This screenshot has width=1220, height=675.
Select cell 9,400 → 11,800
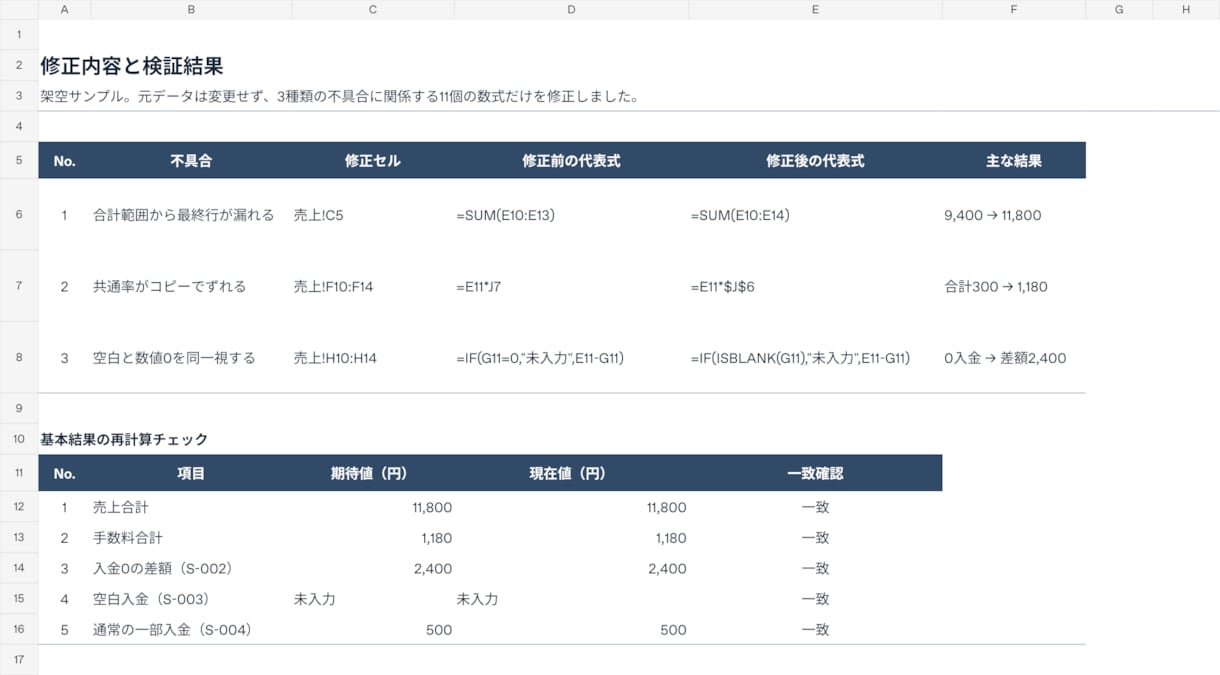click(x=1014, y=215)
